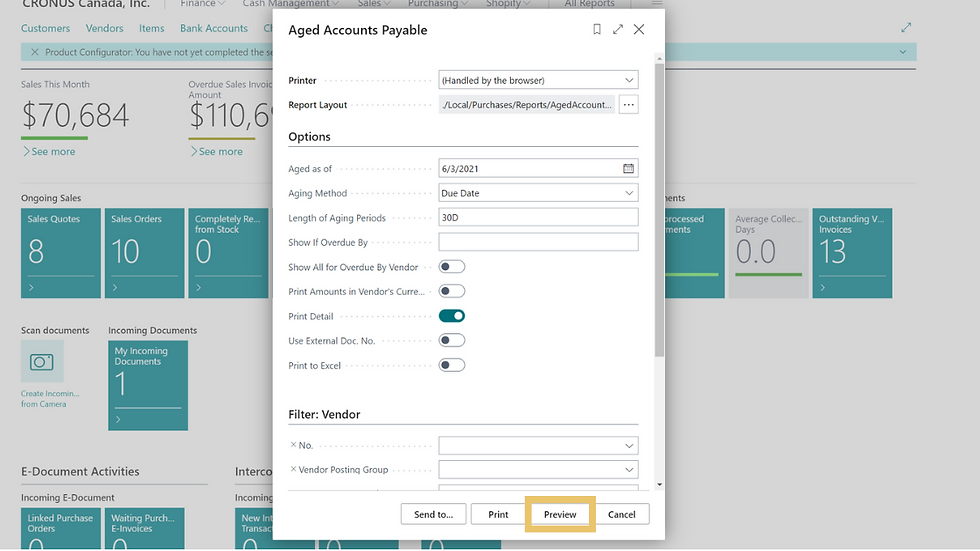Open My Incoming Documents tile arrow
This screenshot has width=980, height=551.
(x=118, y=419)
